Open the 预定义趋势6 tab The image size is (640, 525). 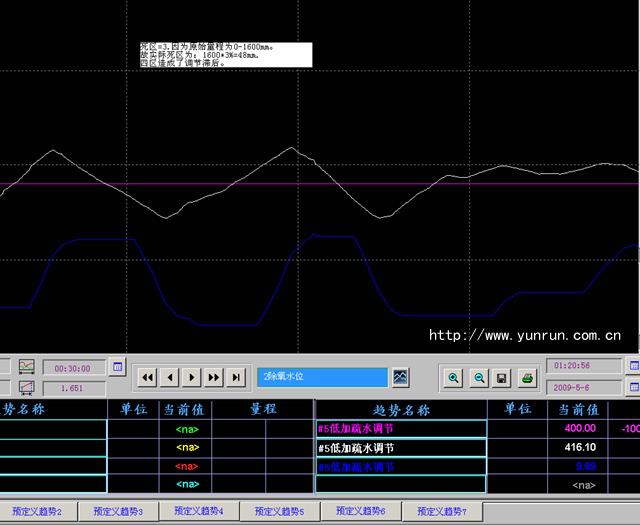pyautogui.click(x=361, y=511)
